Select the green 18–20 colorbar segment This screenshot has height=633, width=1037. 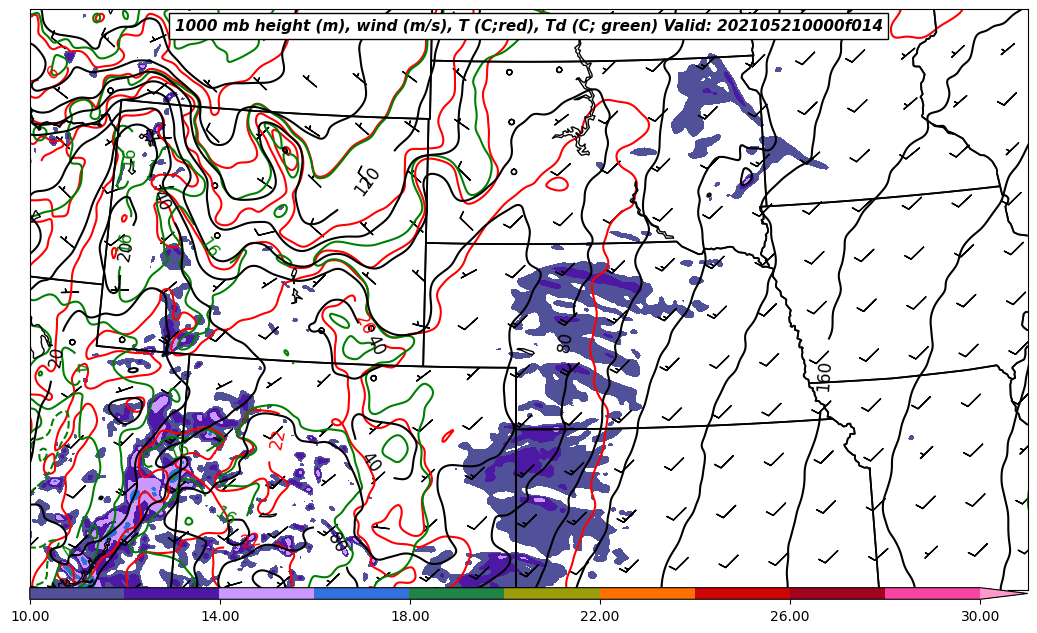pyautogui.click(x=457, y=593)
